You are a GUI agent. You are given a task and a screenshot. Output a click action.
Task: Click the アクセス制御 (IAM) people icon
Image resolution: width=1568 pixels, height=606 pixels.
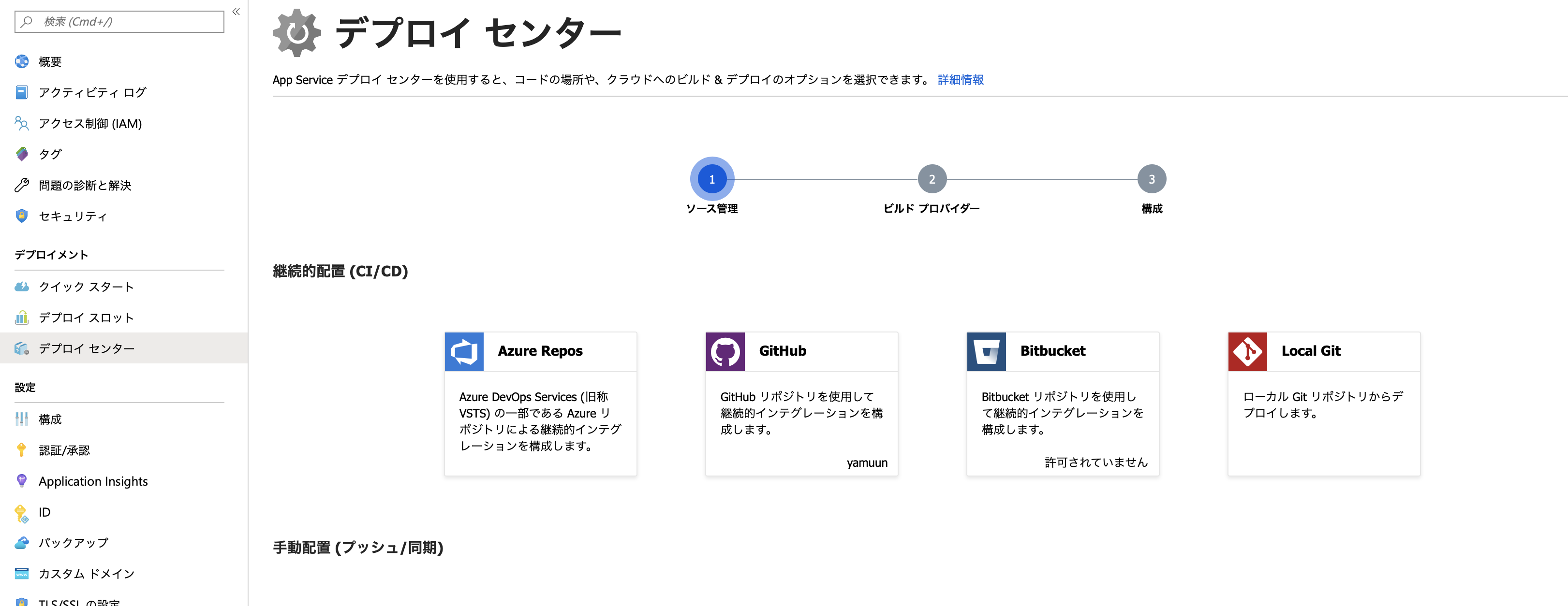[x=22, y=124]
